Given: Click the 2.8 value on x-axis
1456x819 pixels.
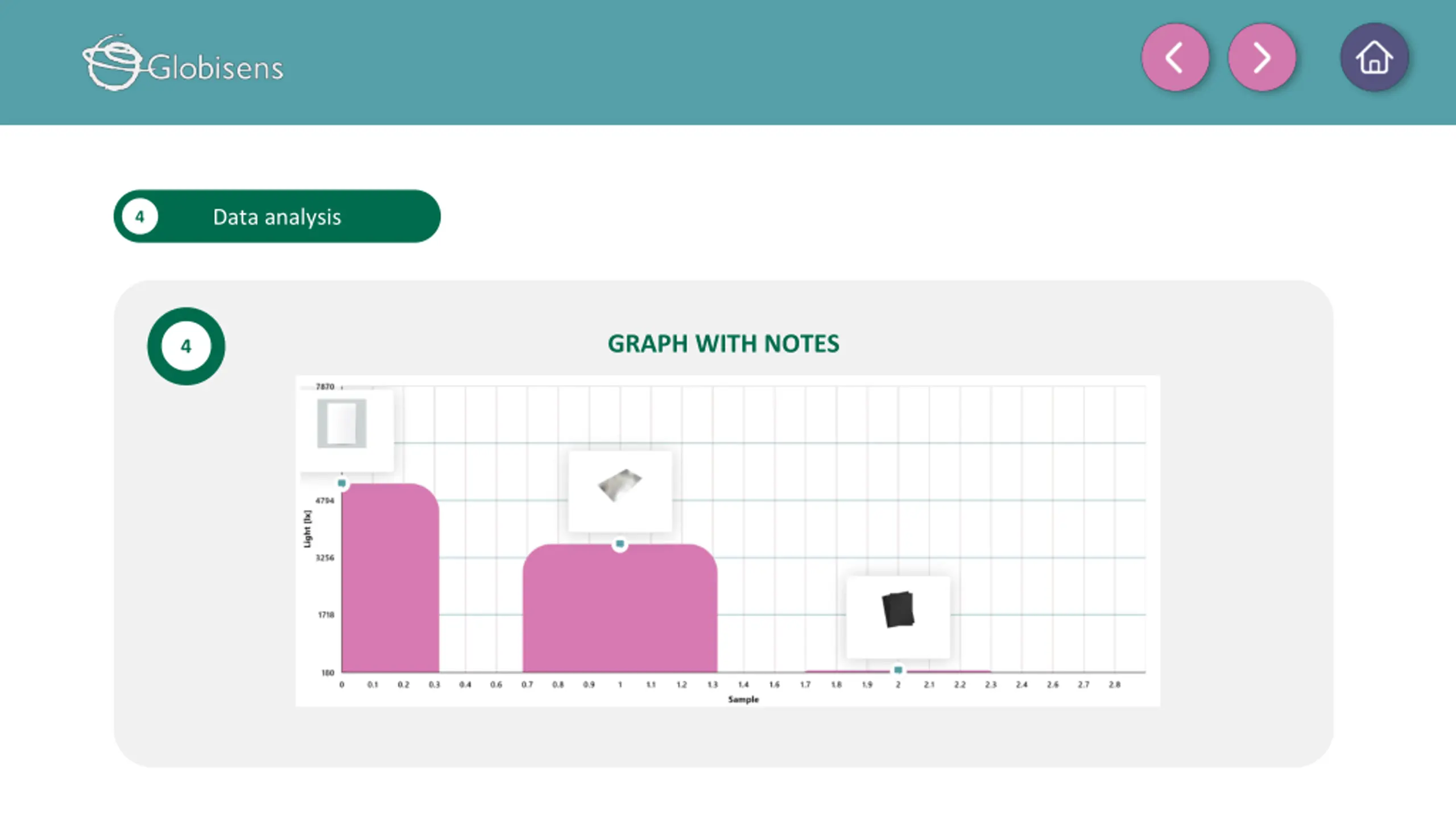Looking at the screenshot, I should point(1114,685).
